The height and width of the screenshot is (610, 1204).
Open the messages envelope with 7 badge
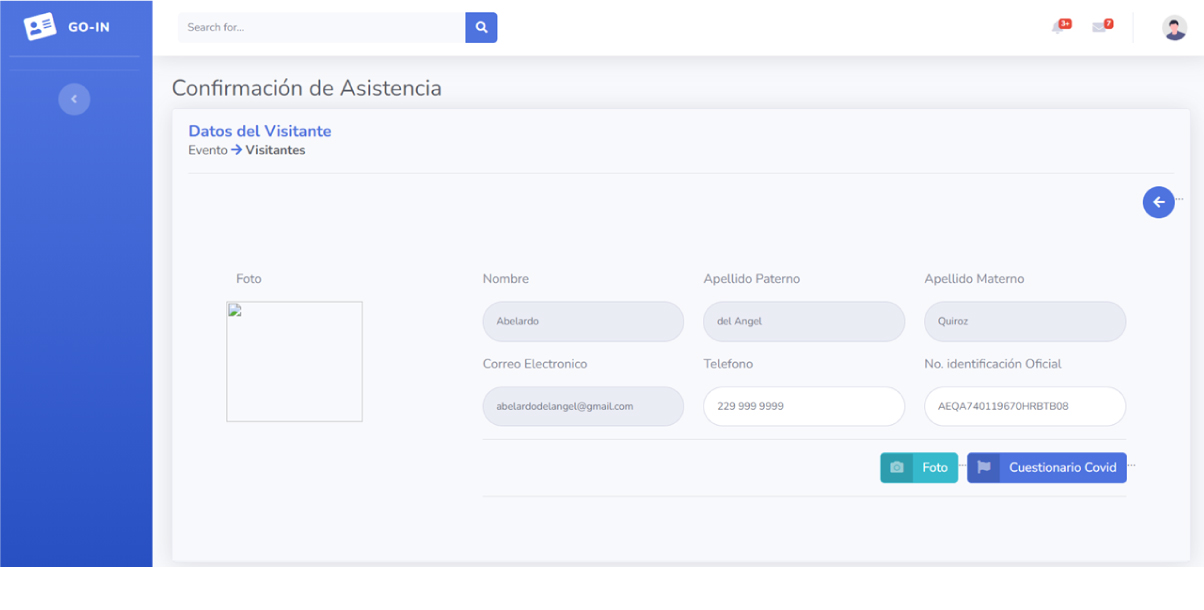(x=1102, y=26)
